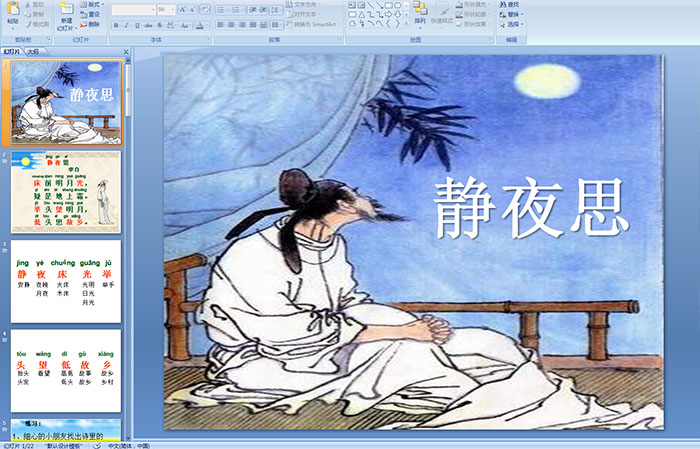Viewport: 700px width, 449px height.
Task: Select the Triangle shape in gallery
Action: click(361, 14)
